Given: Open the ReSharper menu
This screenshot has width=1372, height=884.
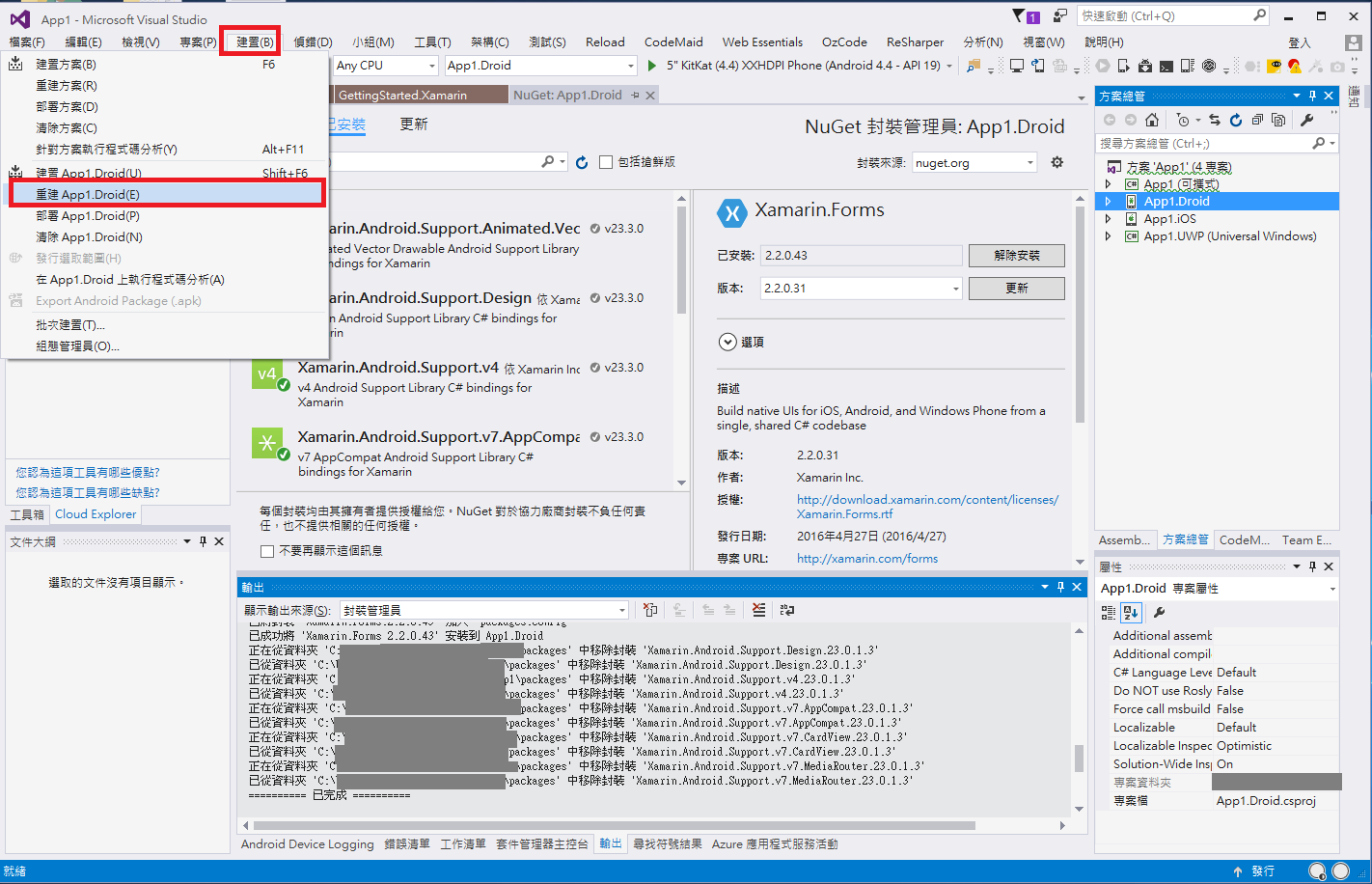Looking at the screenshot, I should 915,42.
